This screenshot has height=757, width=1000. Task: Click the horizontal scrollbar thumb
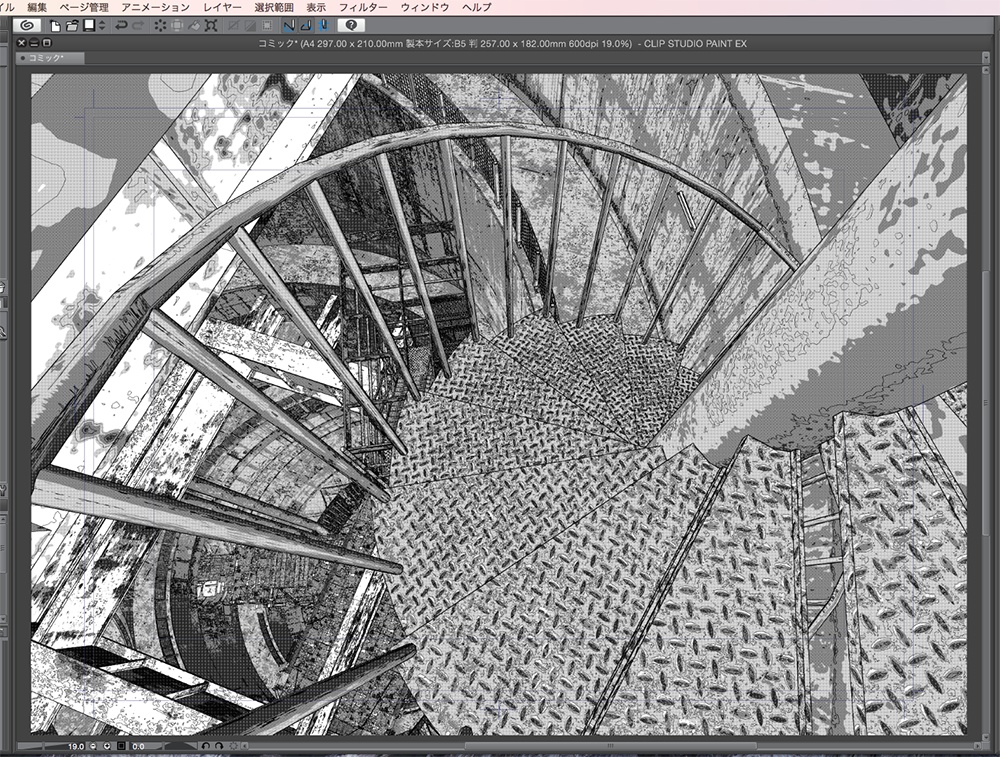(x=610, y=746)
